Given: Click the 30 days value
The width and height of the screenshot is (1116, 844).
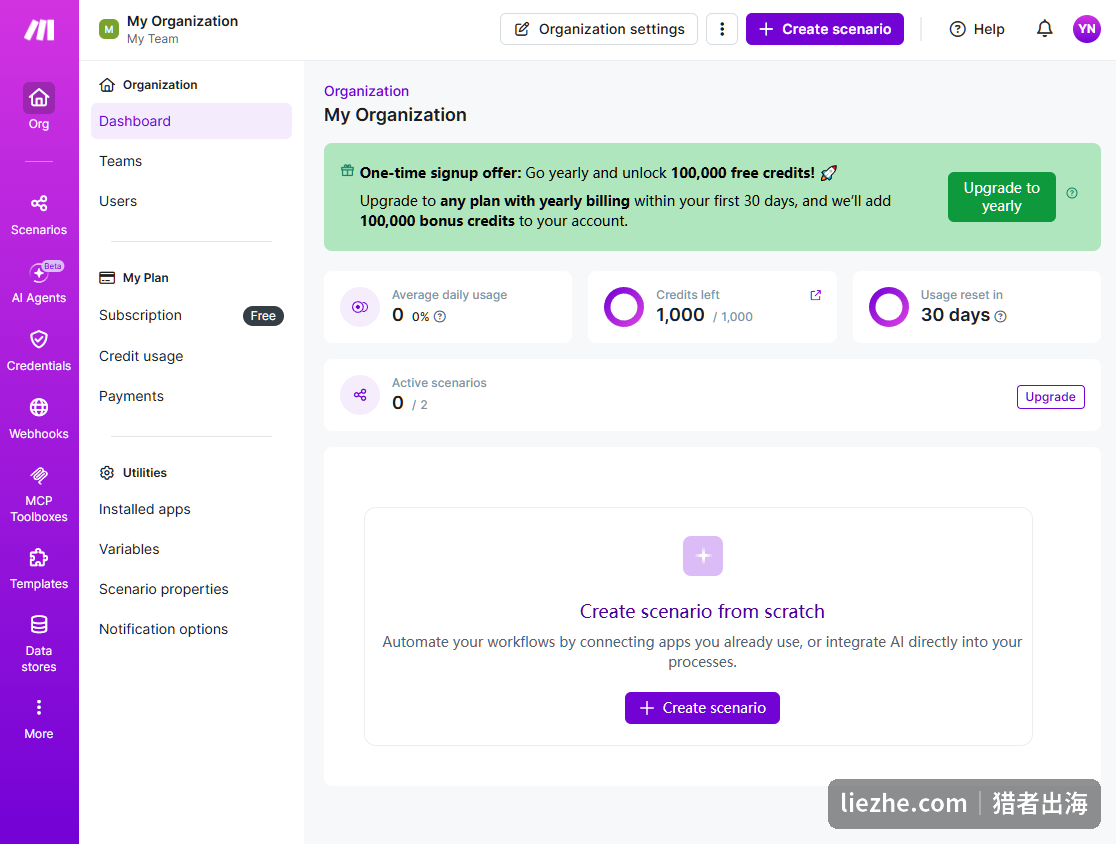Looking at the screenshot, I should [x=955, y=315].
